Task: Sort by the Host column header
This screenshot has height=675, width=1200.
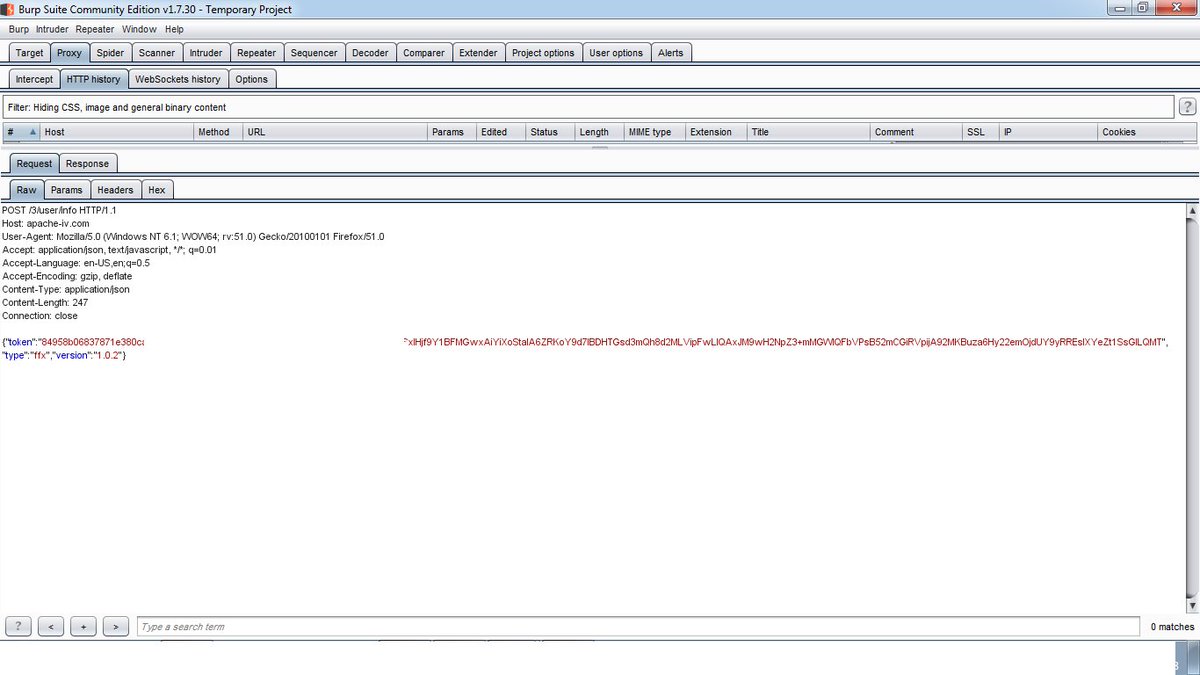Action: coord(116,132)
